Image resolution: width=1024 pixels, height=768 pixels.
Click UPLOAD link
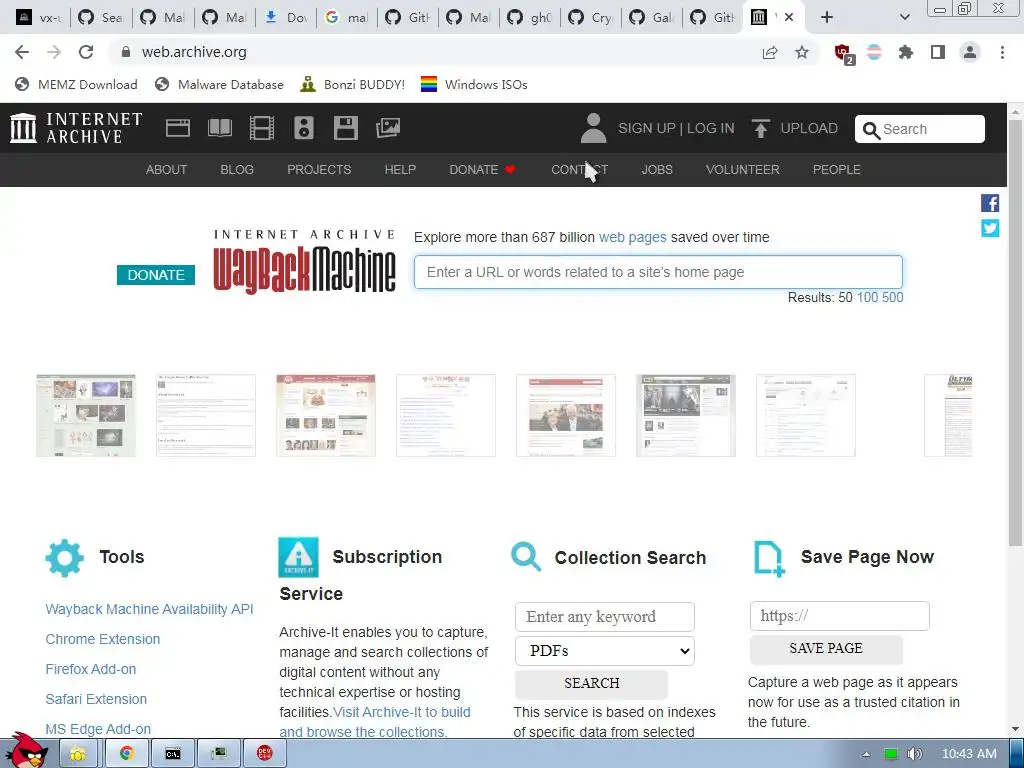tap(809, 128)
